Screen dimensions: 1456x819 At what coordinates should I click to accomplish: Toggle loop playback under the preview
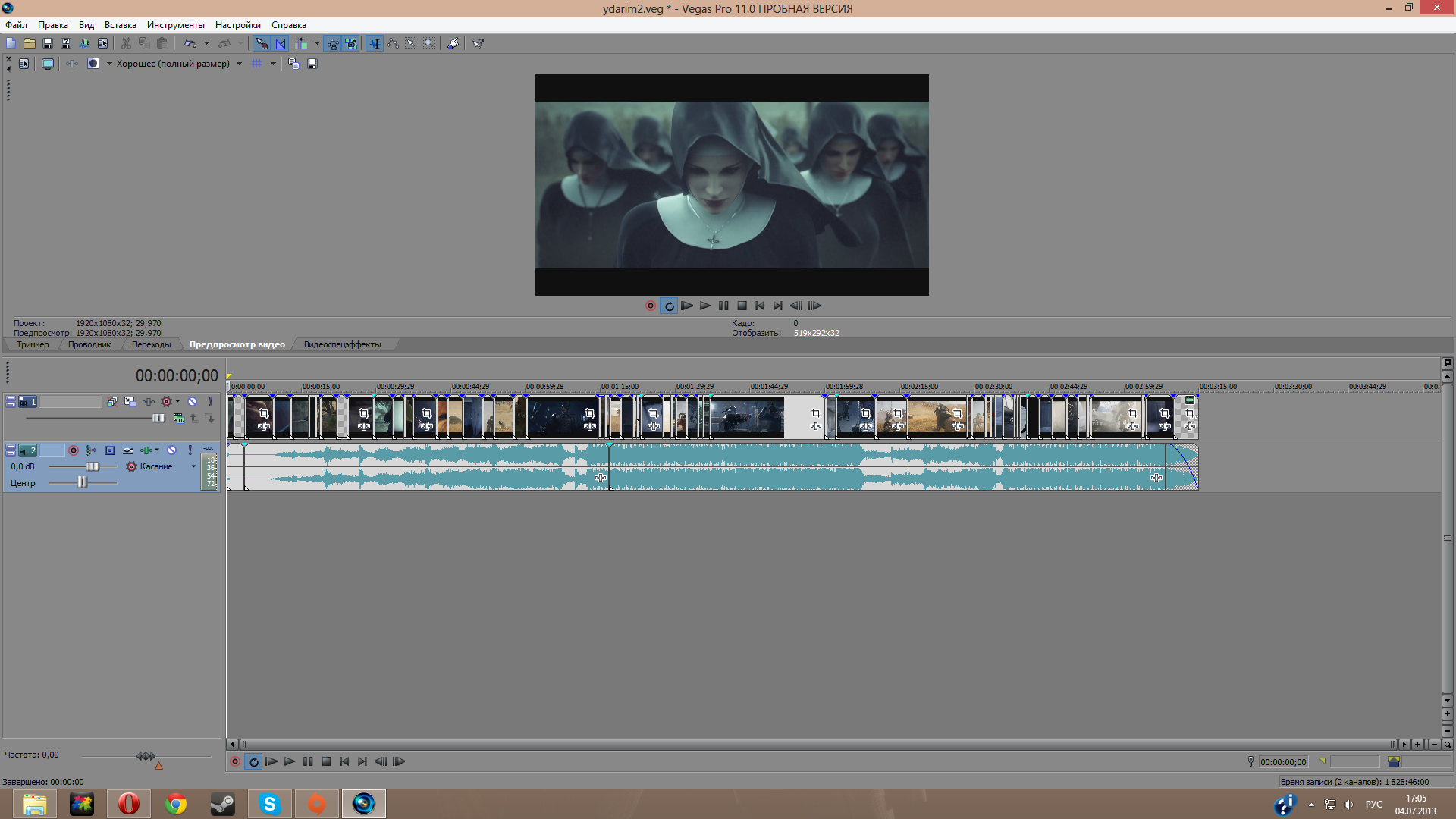(x=669, y=306)
